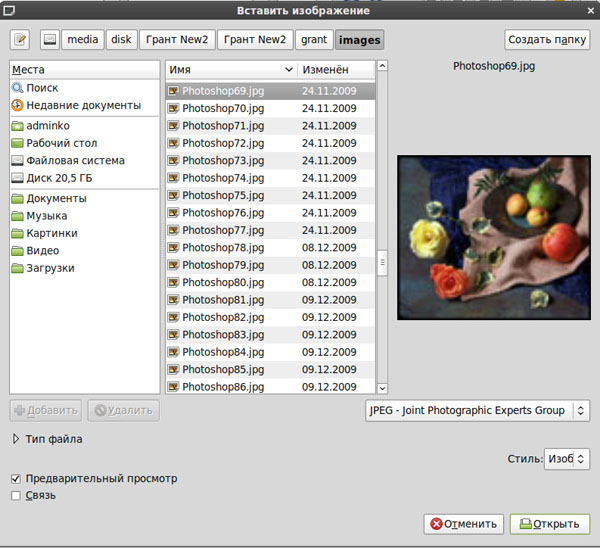Select Photoshop85.jpg in file list
The height and width of the screenshot is (548, 600).
271,370
